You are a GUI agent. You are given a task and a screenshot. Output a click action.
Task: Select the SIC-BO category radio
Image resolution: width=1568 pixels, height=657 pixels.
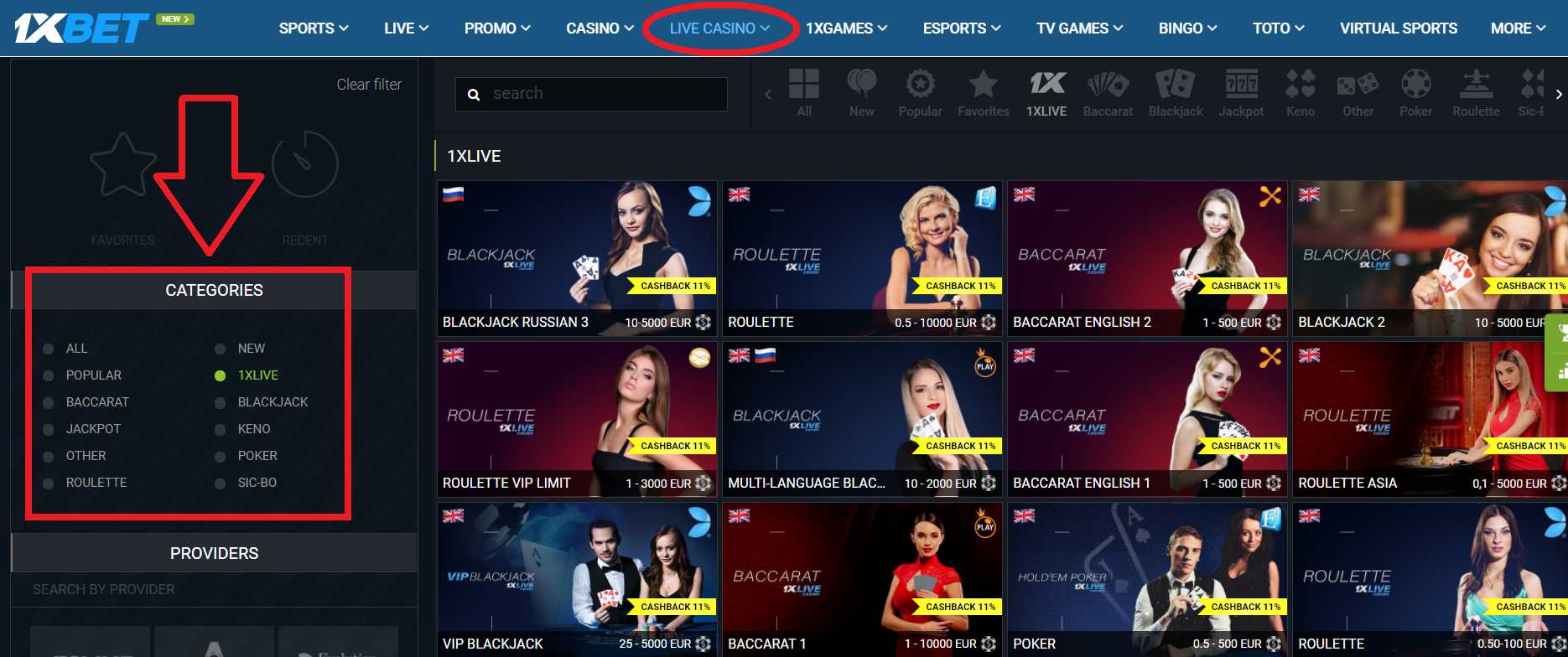[x=220, y=483]
